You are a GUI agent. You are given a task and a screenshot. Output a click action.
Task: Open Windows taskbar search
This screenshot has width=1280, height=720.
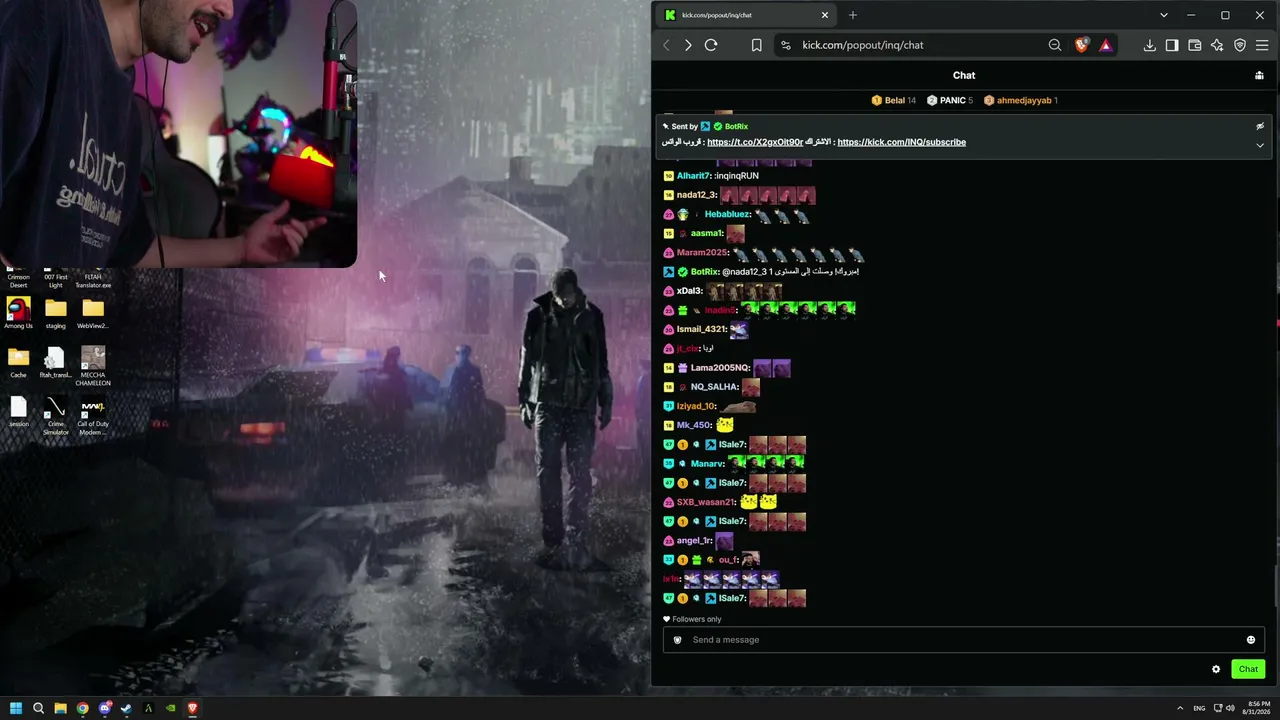point(38,709)
